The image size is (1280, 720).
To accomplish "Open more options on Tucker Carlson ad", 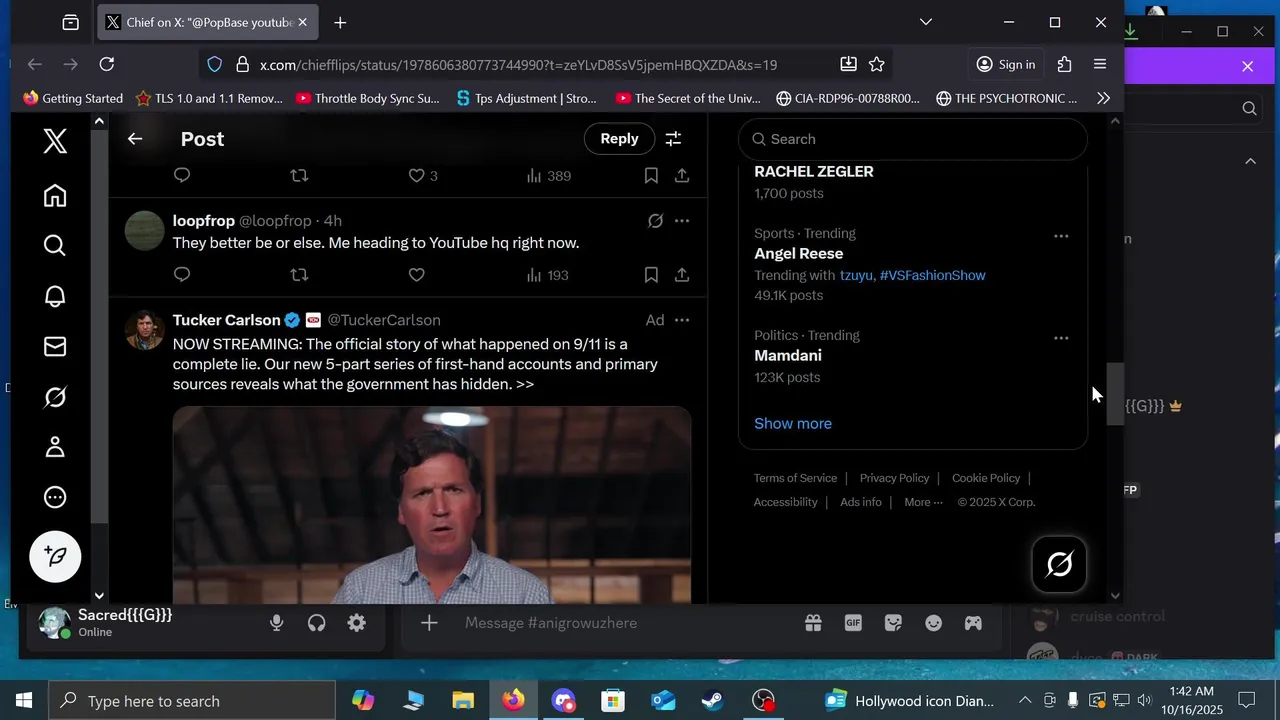I will 682,320.
